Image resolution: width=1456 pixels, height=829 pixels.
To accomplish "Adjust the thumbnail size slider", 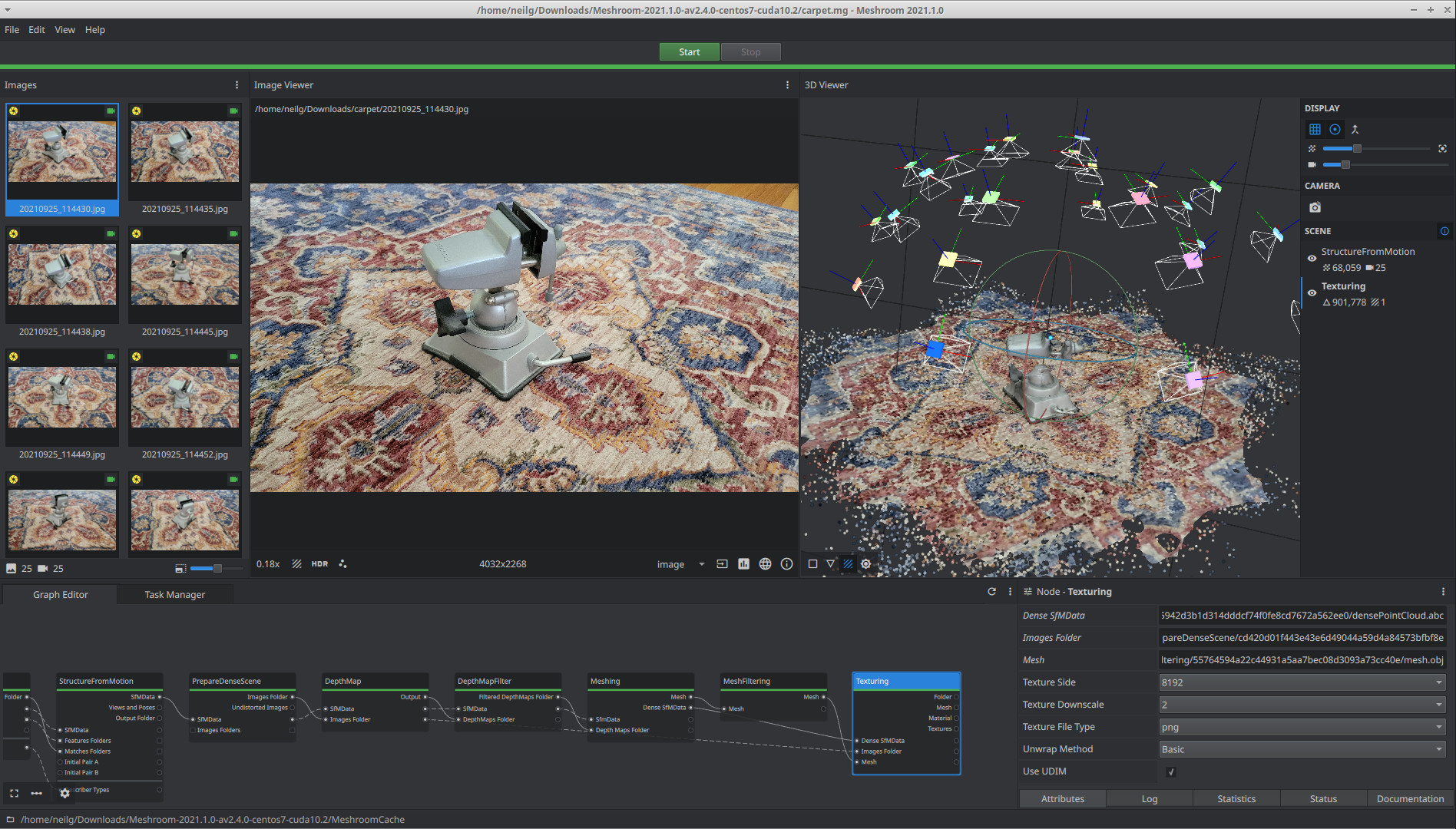I will (x=216, y=569).
